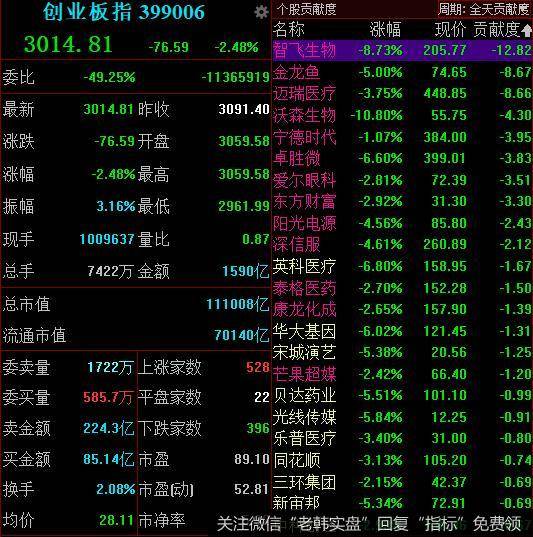Select the 三环集团 stock row

402,482
